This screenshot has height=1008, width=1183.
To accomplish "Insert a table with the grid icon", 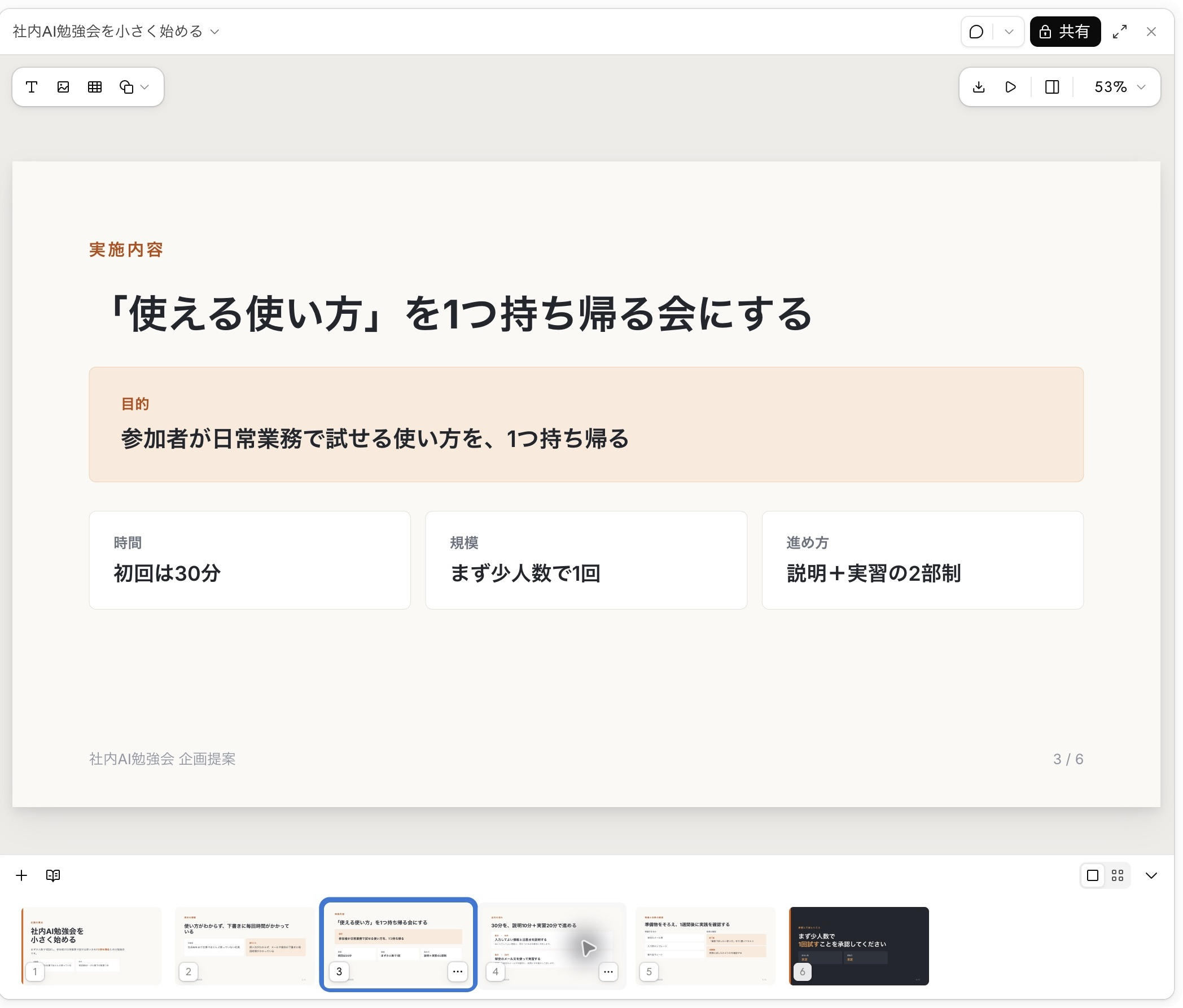I will [x=95, y=87].
